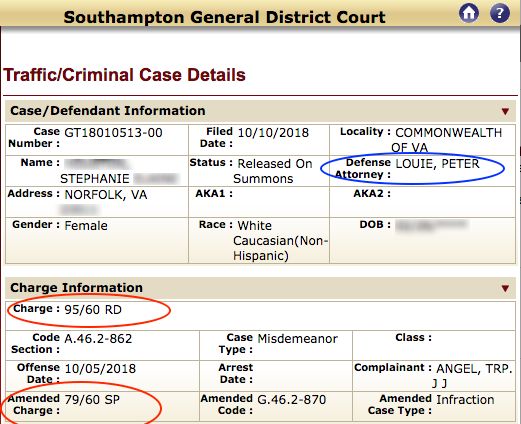Click the charge 95/60 RD
The height and width of the screenshot is (424, 521).
93,310
